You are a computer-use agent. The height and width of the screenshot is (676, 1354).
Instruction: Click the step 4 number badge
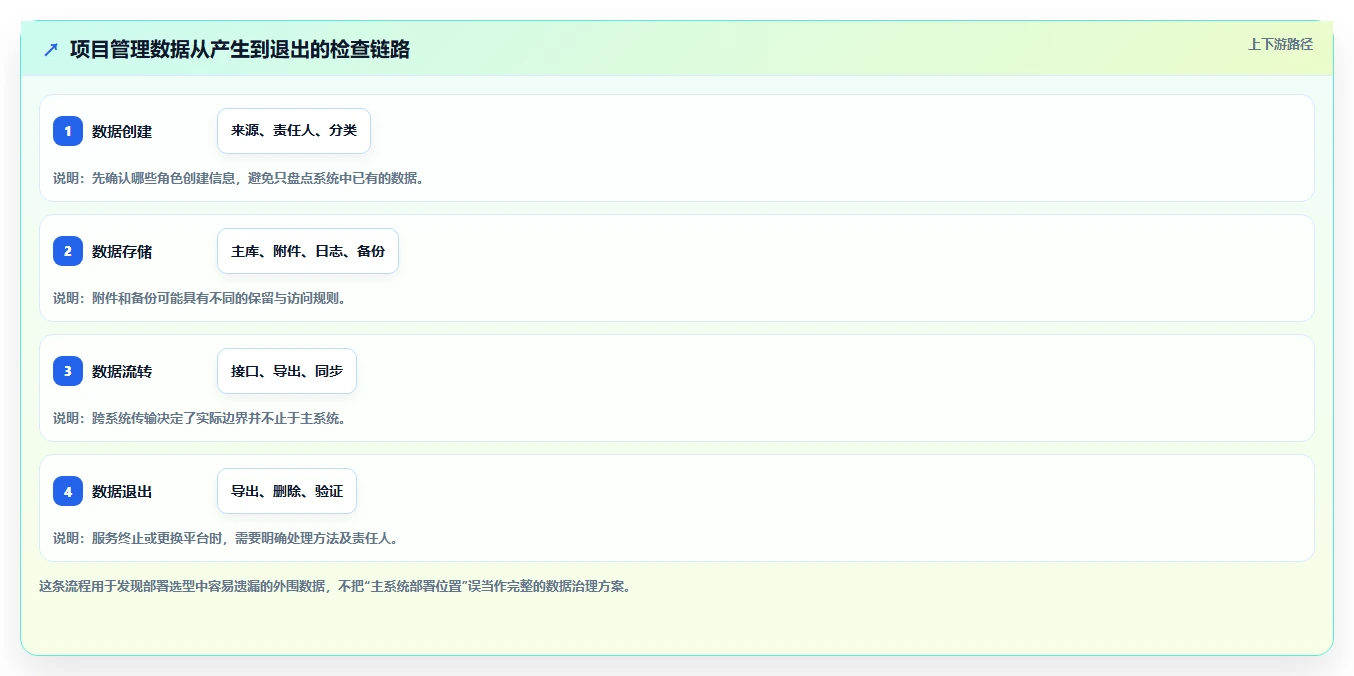pyautogui.click(x=68, y=491)
